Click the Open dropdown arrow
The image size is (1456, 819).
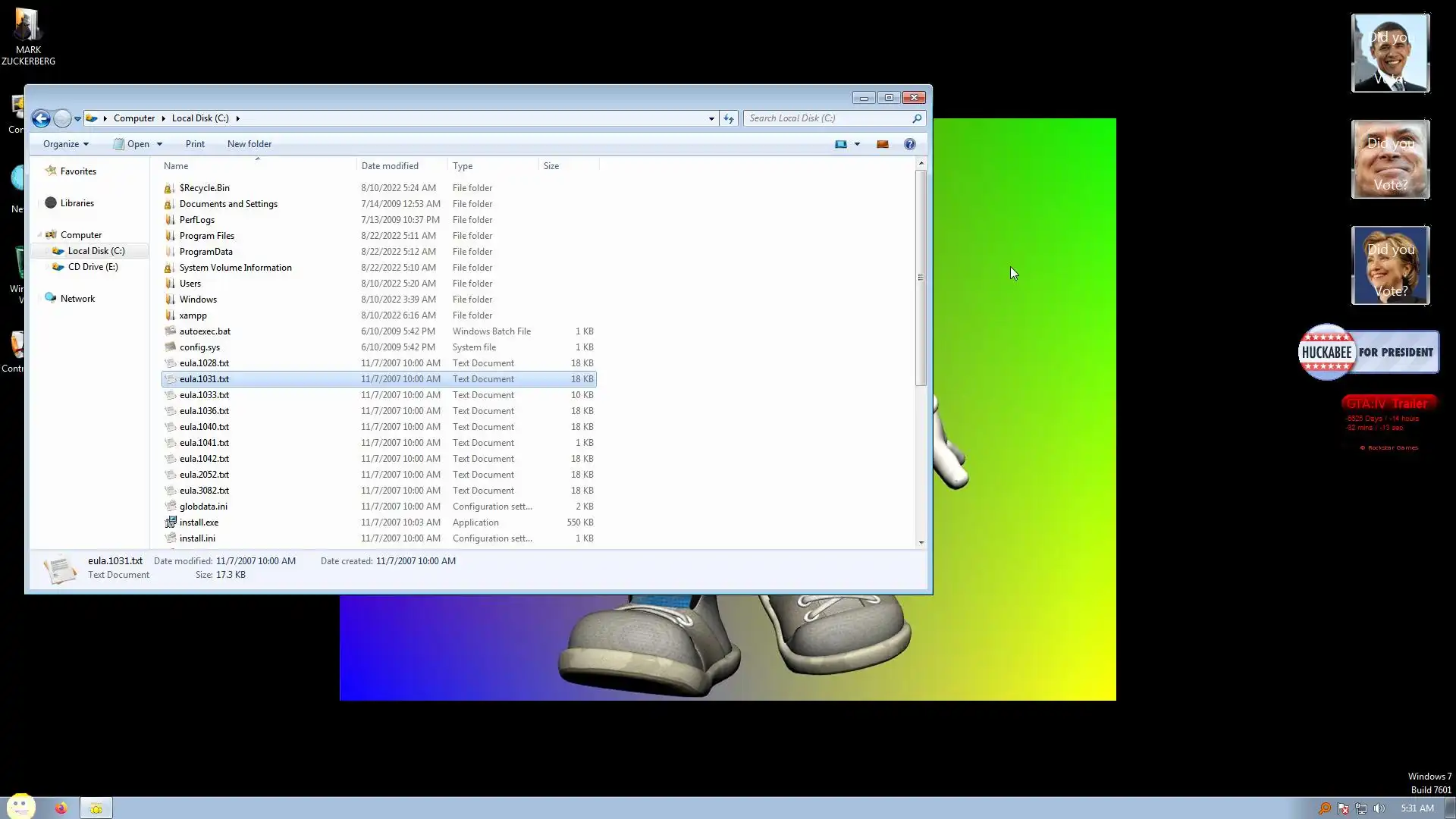pyautogui.click(x=159, y=144)
